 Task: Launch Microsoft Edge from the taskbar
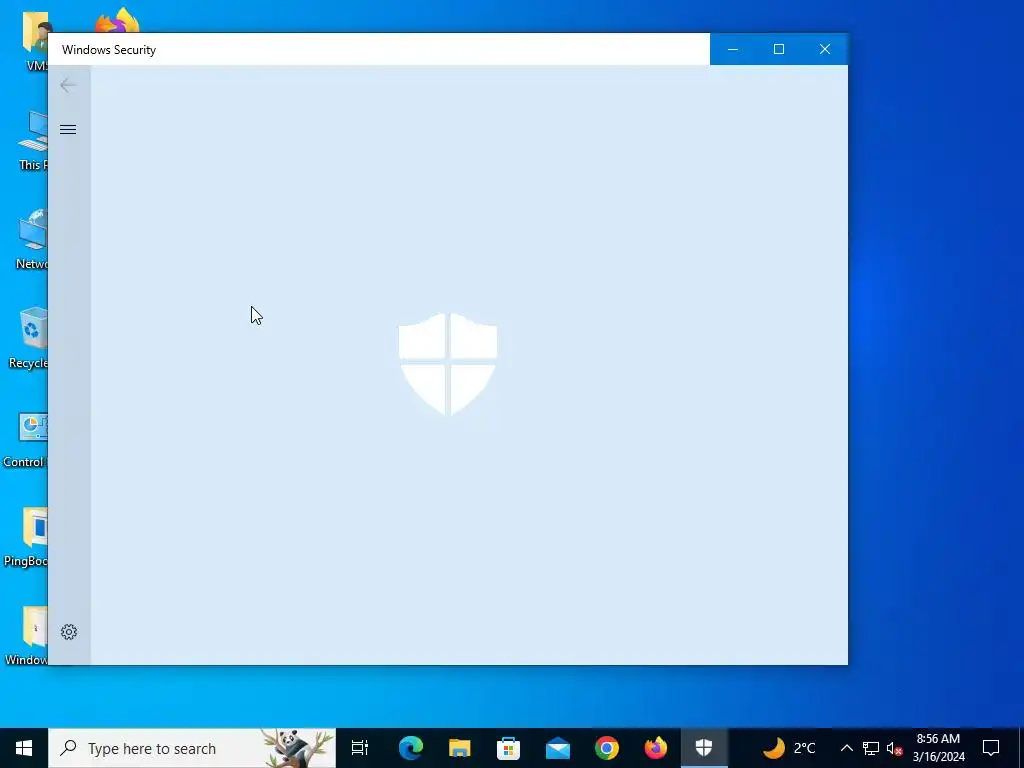click(411, 748)
